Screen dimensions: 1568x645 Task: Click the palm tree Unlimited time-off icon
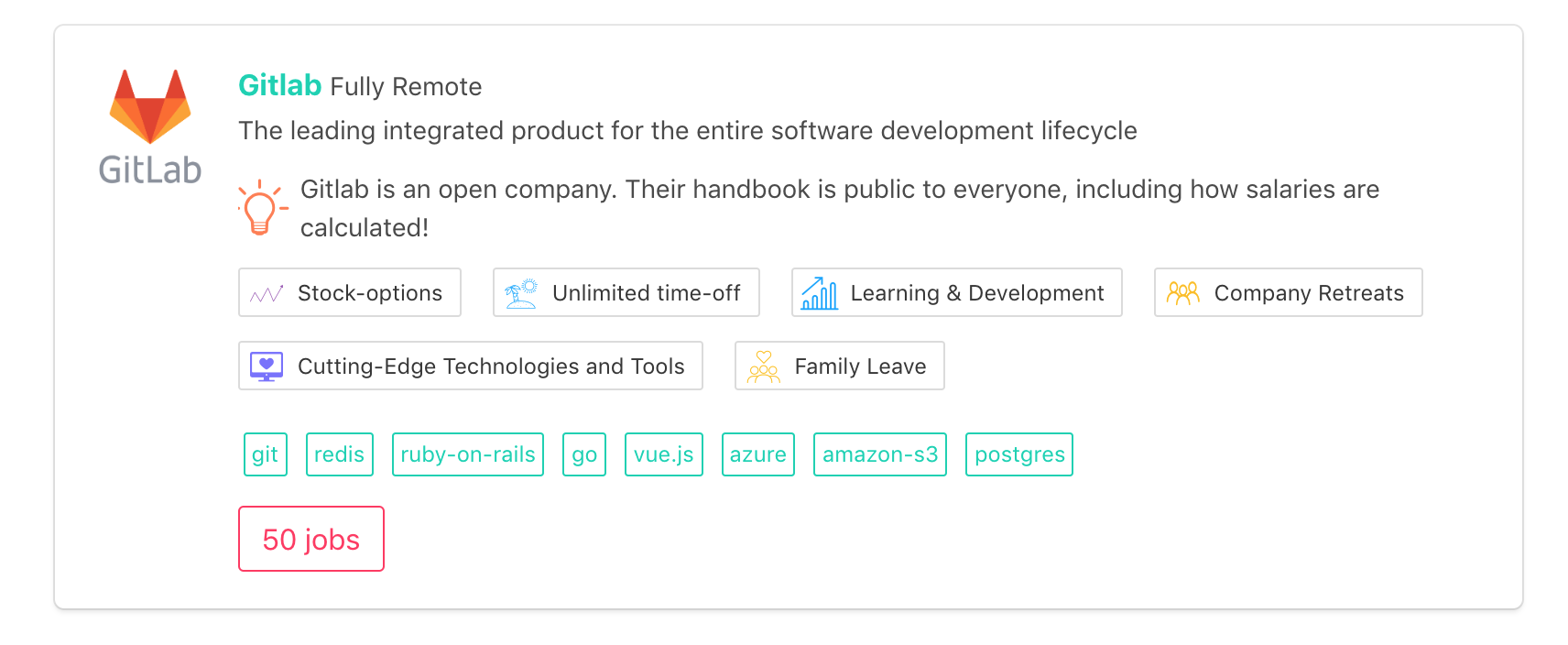click(x=521, y=293)
